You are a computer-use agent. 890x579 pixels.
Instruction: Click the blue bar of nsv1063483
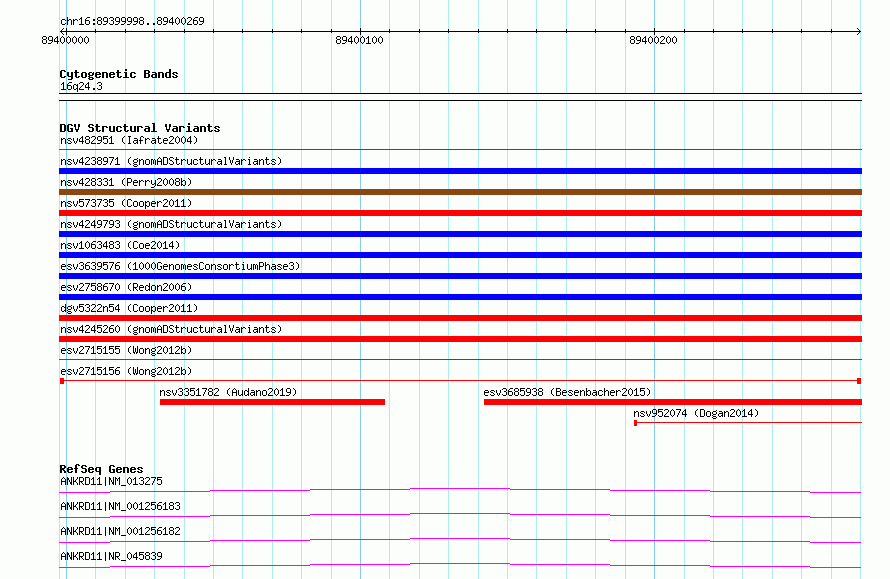460,255
